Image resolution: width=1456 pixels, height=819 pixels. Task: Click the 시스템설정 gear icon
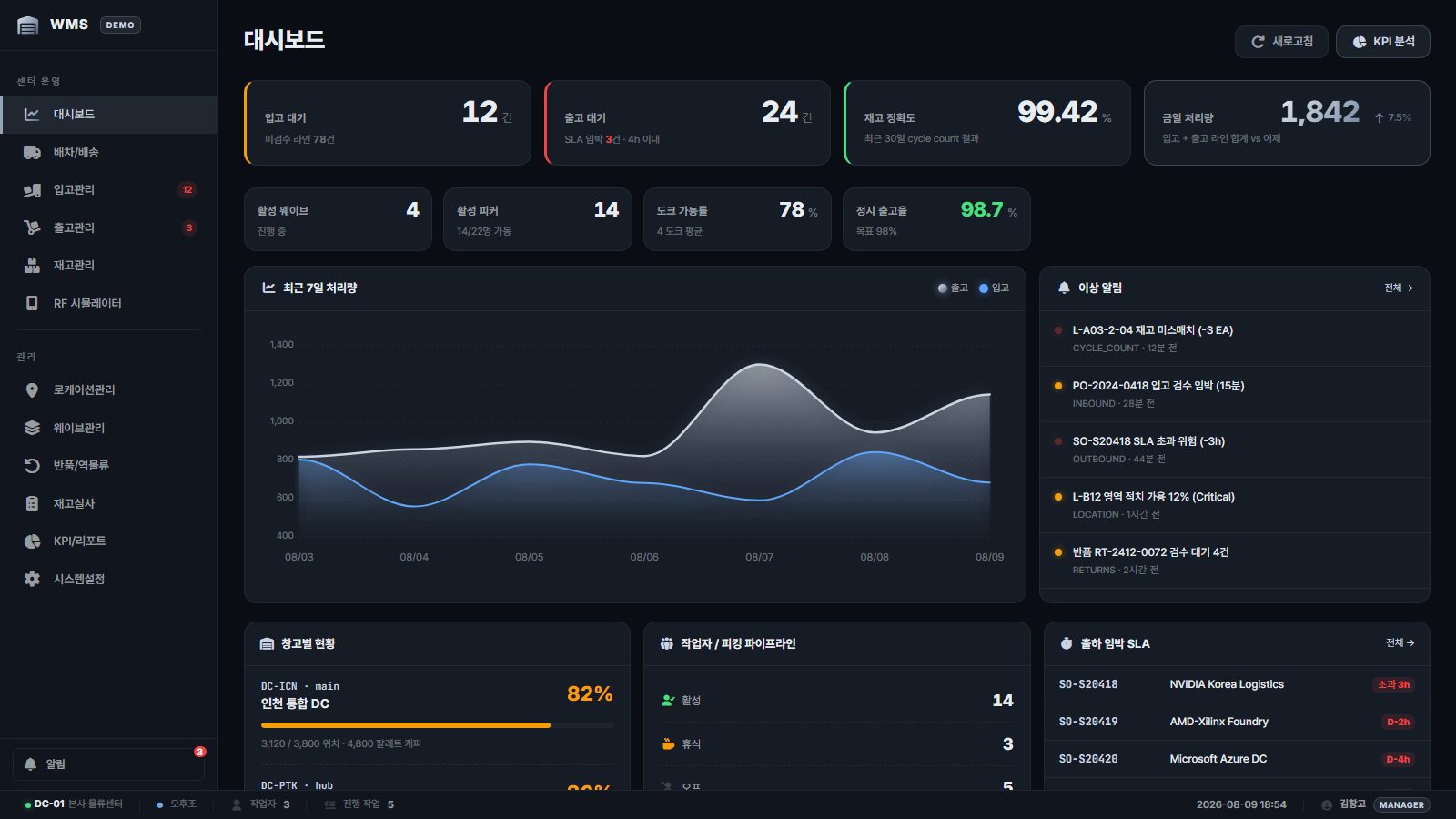32,579
